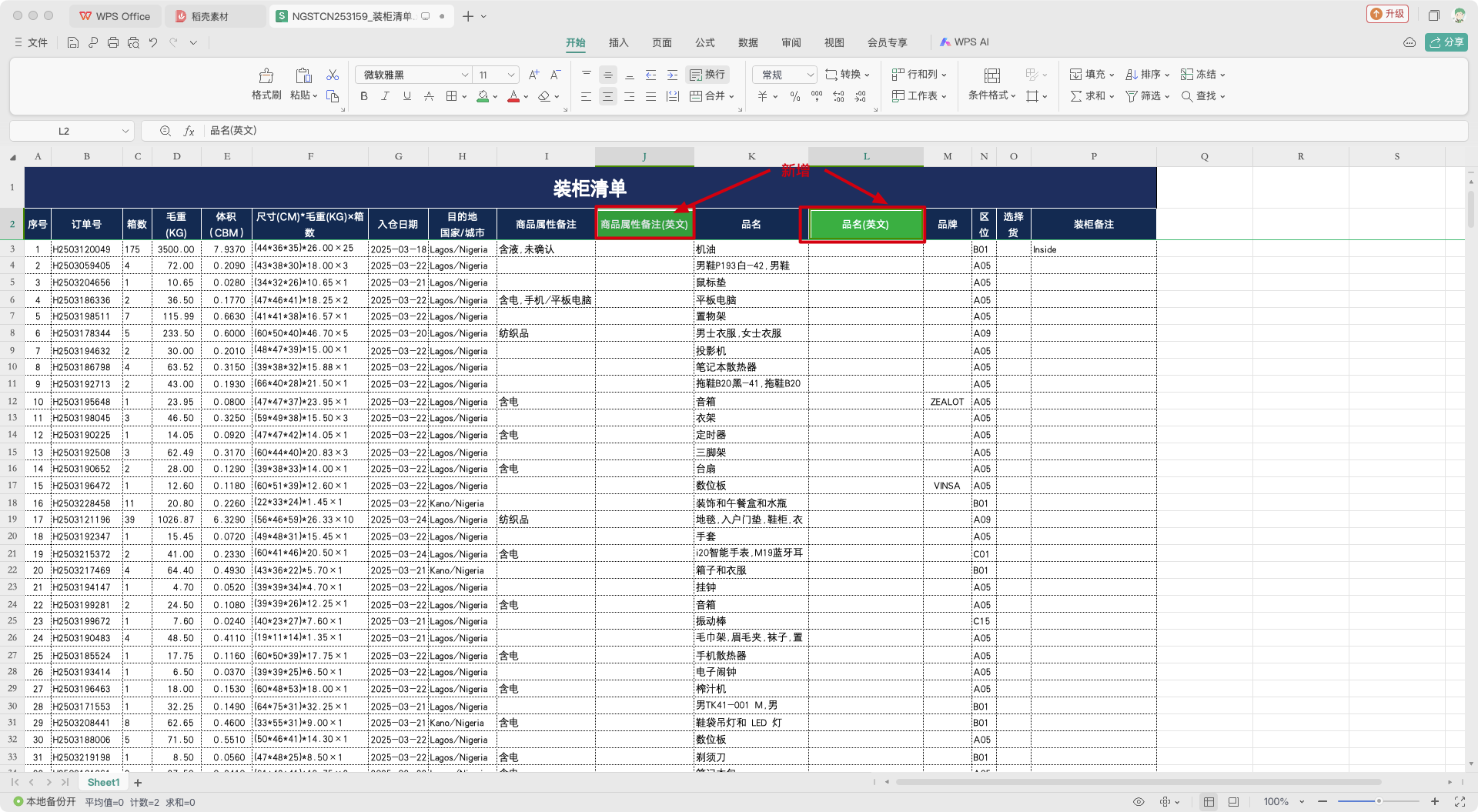1478x812 pixels.
Task: Switch to the 插入 (Insert) ribbon tab
Action: 618,42
